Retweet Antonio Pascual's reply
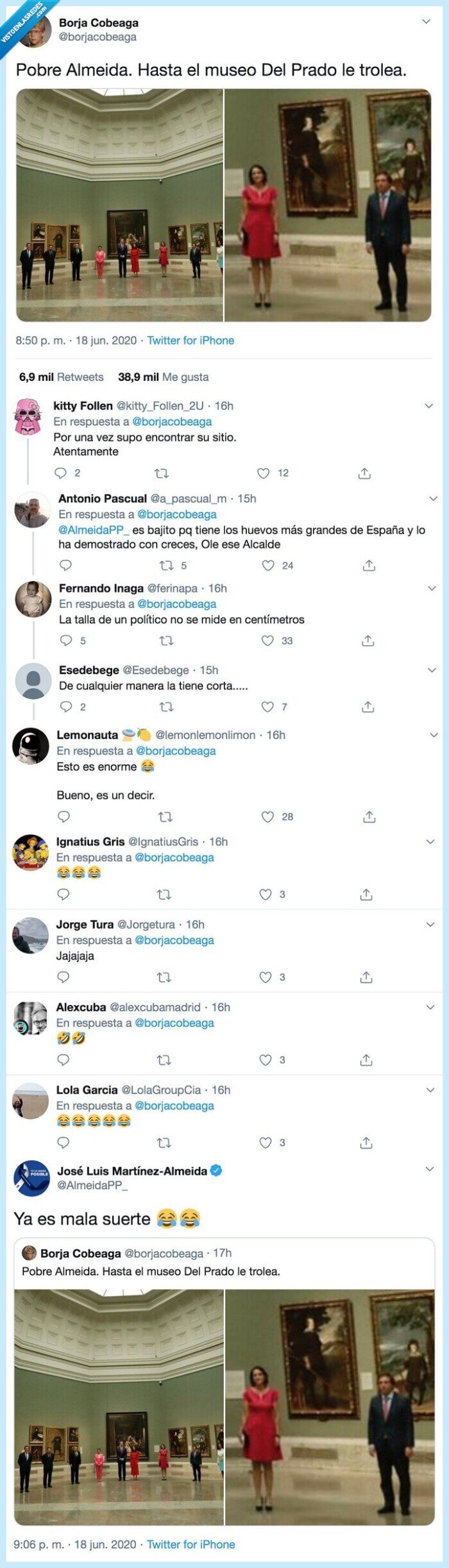 coord(167,566)
